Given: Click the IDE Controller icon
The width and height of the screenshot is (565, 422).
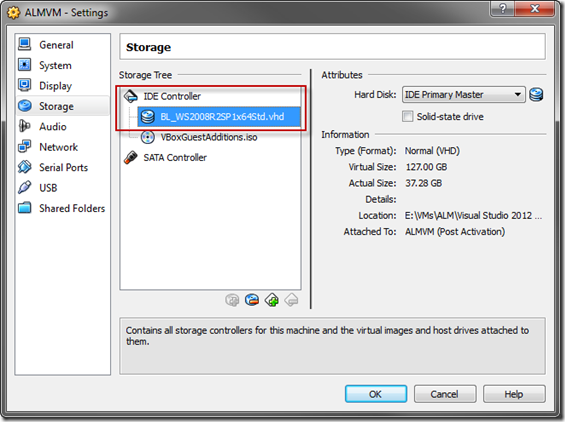Looking at the screenshot, I should pyautogui.click(x=130, y=96).
